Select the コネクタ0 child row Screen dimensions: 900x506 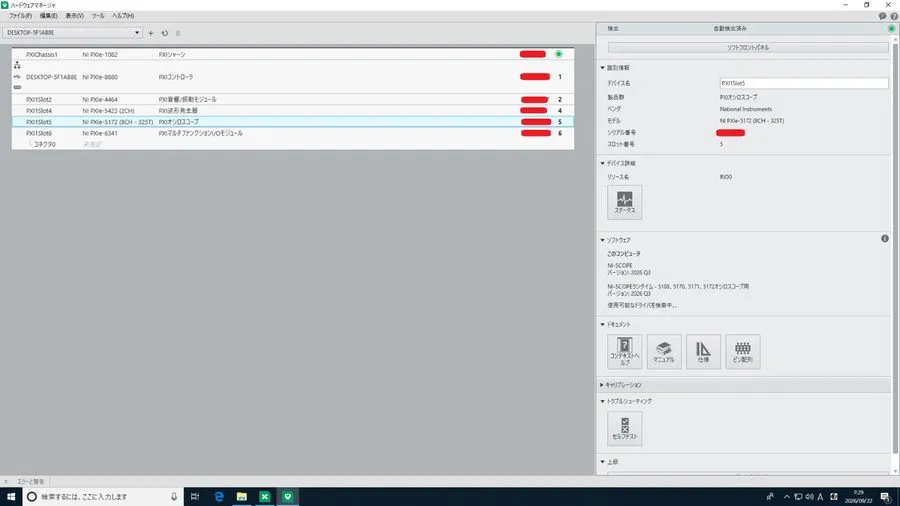coord(293,145)
